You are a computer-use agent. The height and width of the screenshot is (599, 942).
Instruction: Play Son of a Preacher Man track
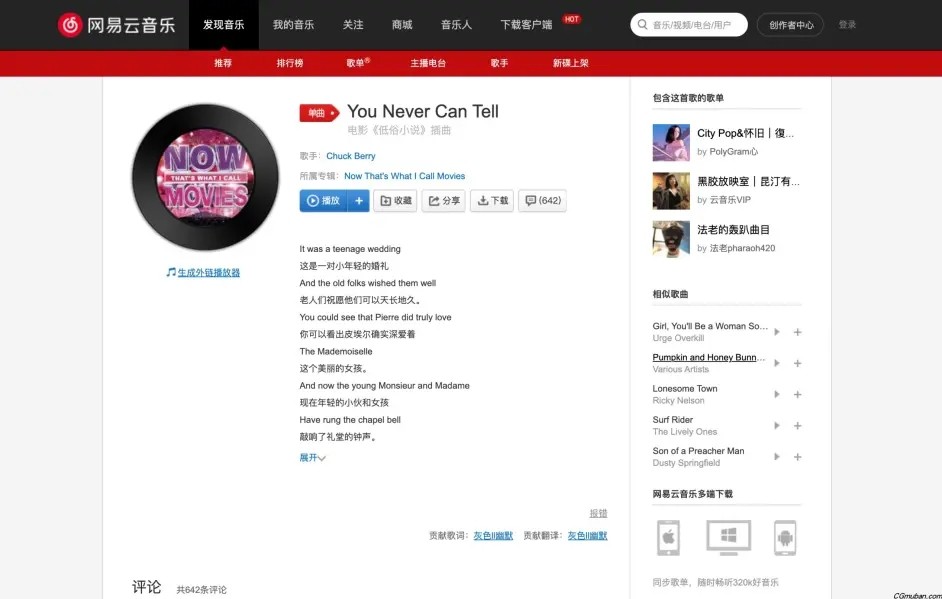(x=777, y=457)
